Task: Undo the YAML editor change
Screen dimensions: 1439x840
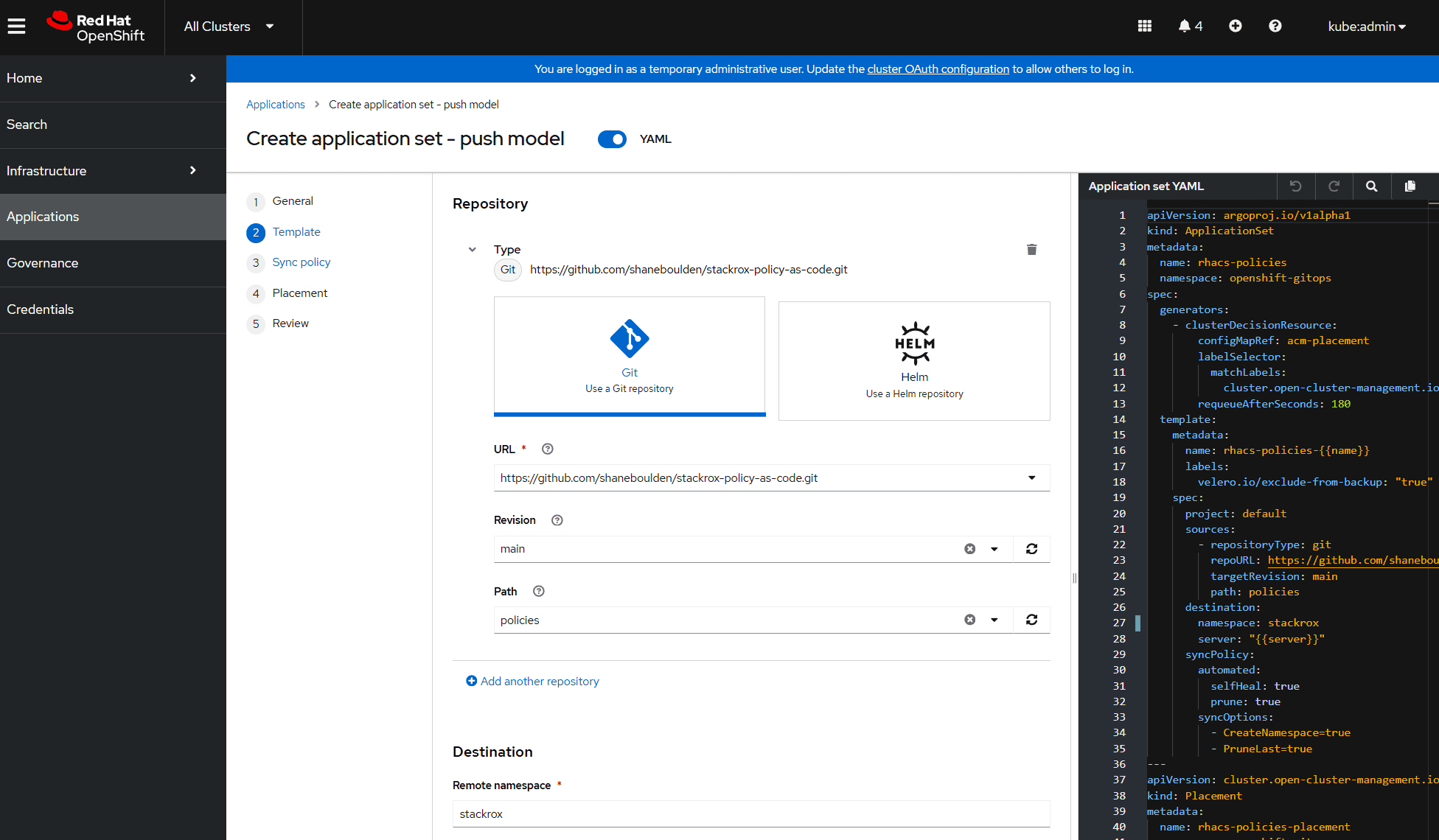Action: [x=1296, y=186]
